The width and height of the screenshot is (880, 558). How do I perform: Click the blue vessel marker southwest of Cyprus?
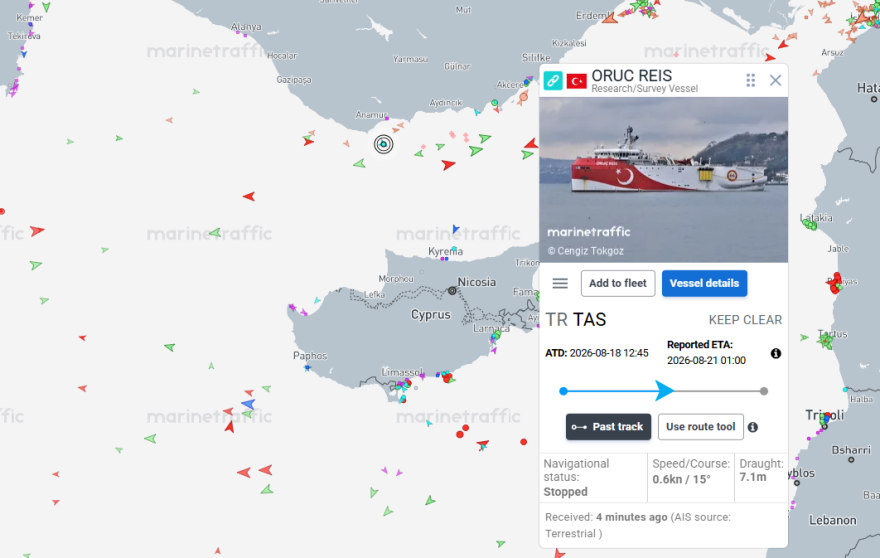tap(248, 404)
